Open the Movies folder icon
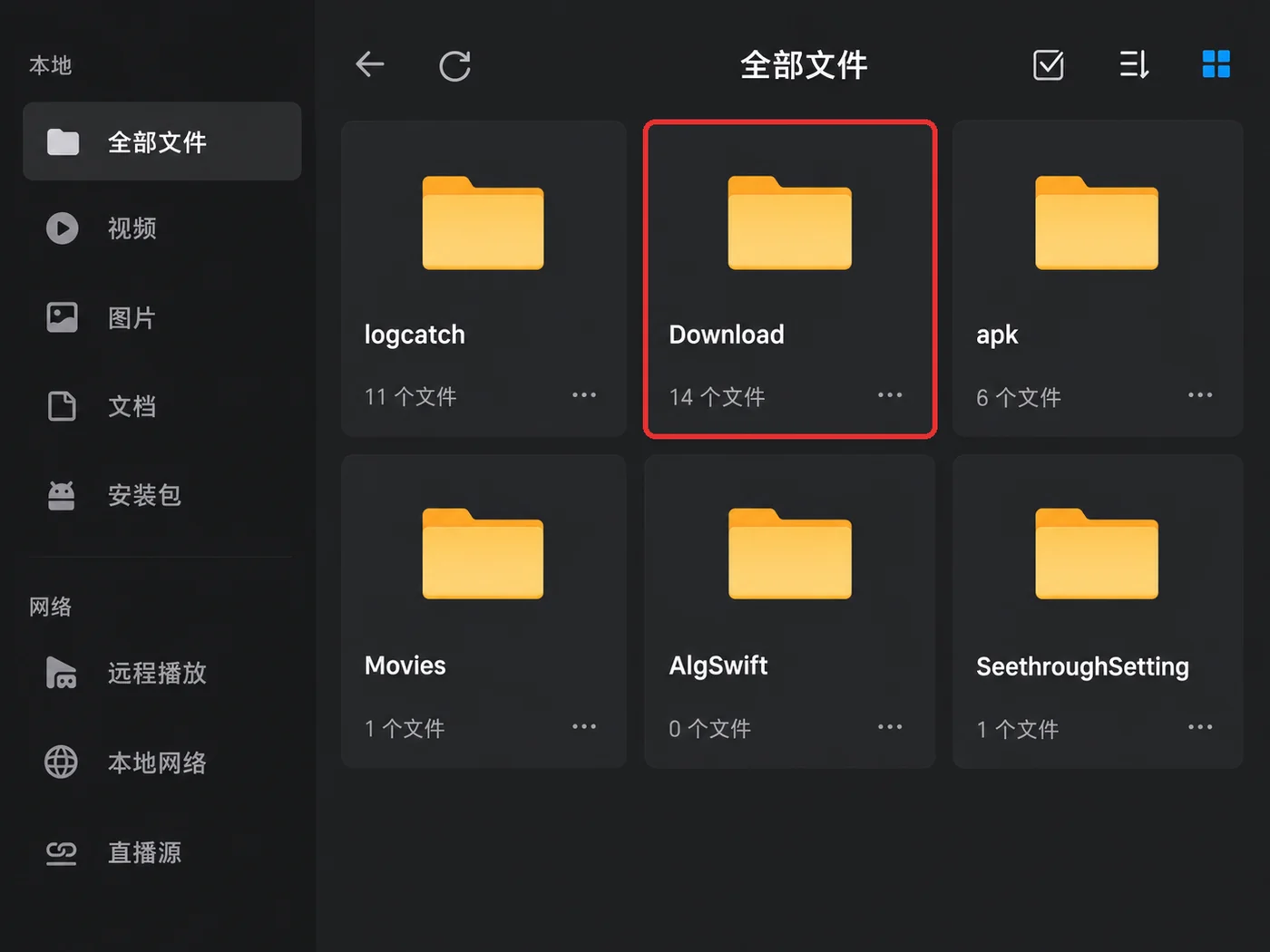The width and height of the screenshot is (1270, 952). click(x=483, y=554)
